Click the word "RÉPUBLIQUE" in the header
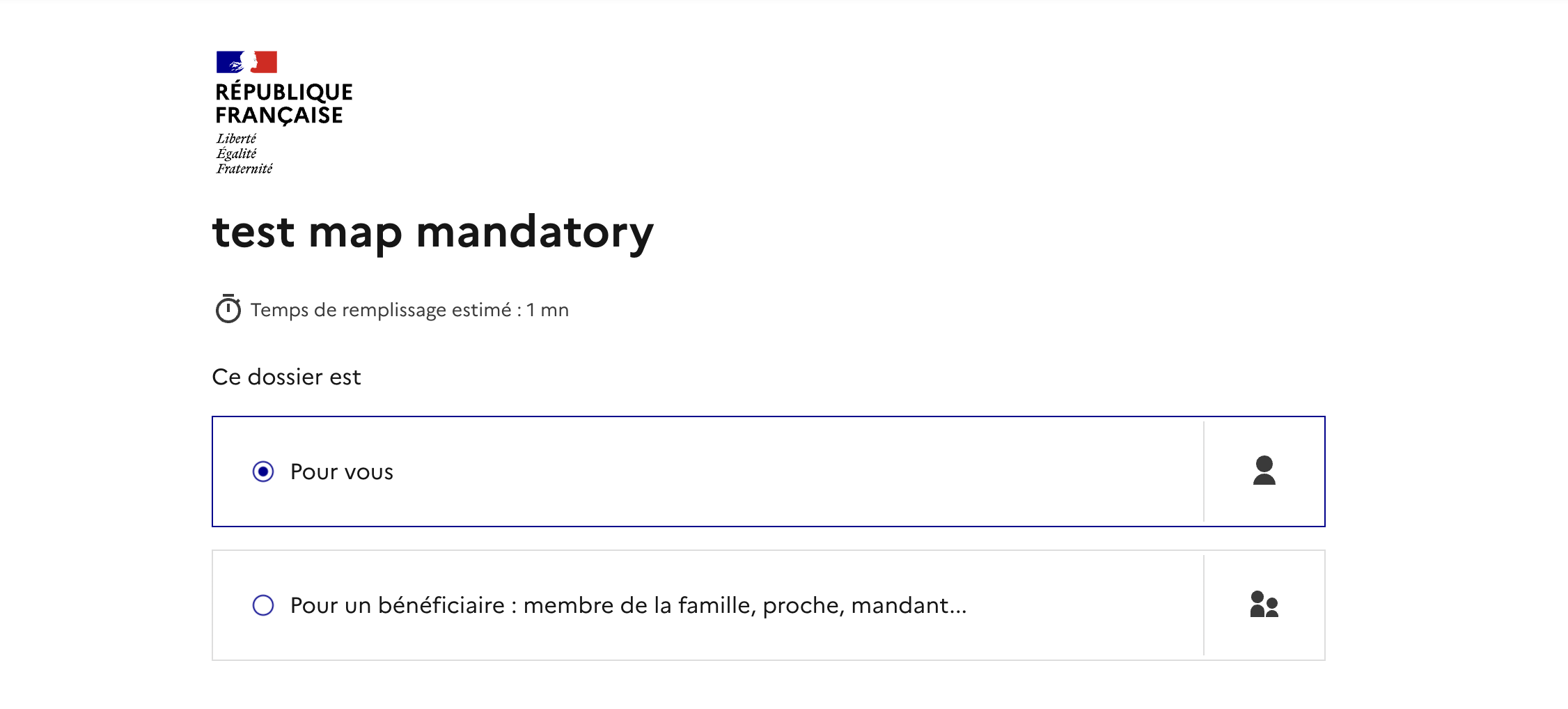1568x709 pixels. (284, 92)
